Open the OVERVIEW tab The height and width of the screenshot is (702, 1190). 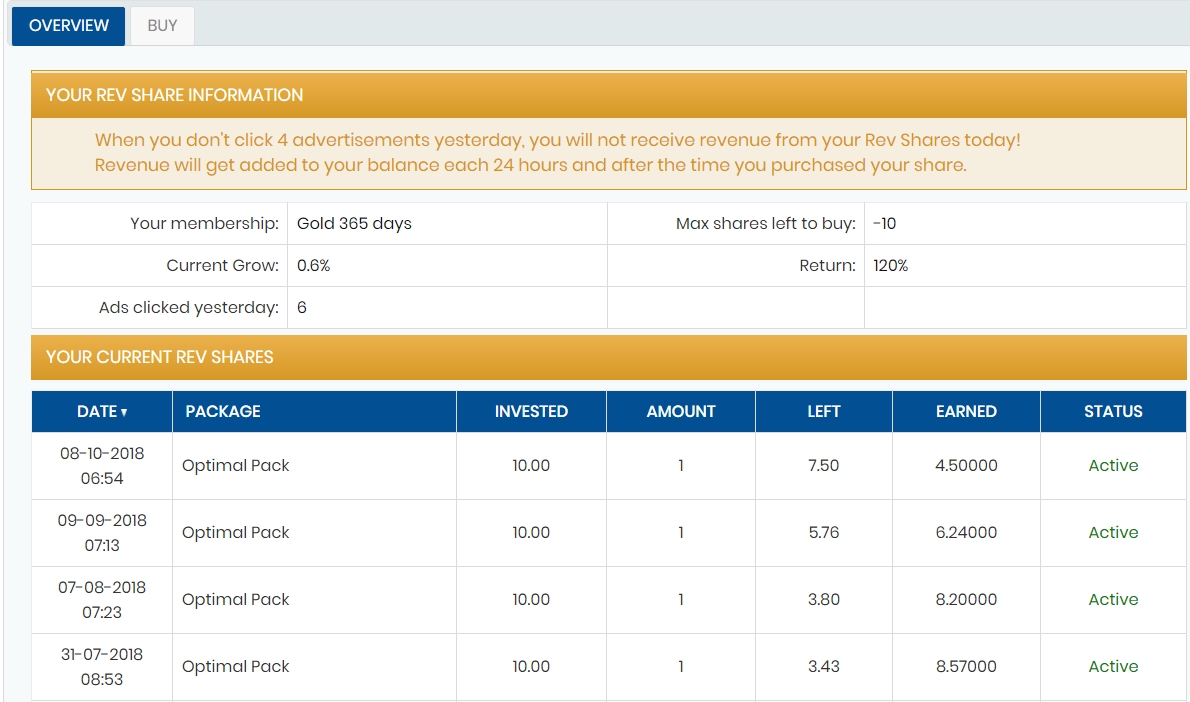[68, 26]
